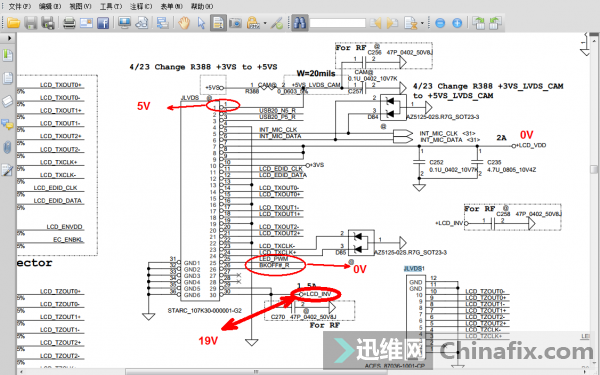
Task: Zoom out with the minus icon
Action: click(x=440, y=23)
